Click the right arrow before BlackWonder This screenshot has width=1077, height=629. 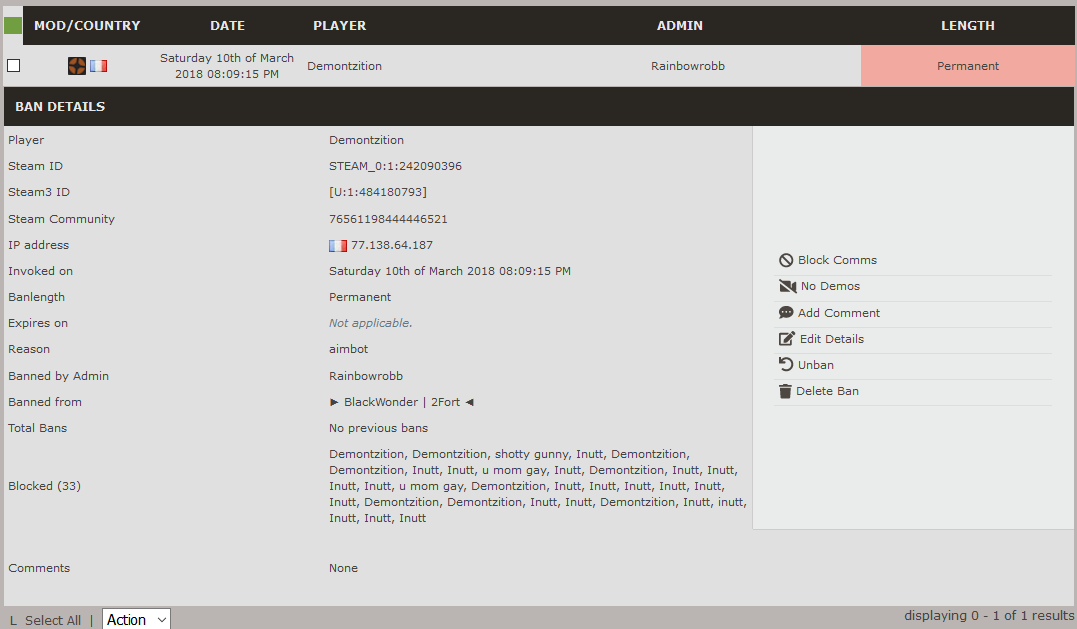(334, 402)
